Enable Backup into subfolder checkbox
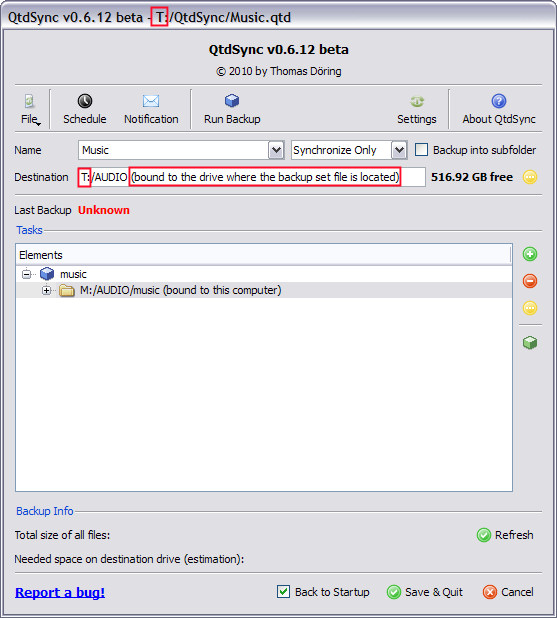The width and height of the screenshot is (557, 618). [x=421, y=150]
